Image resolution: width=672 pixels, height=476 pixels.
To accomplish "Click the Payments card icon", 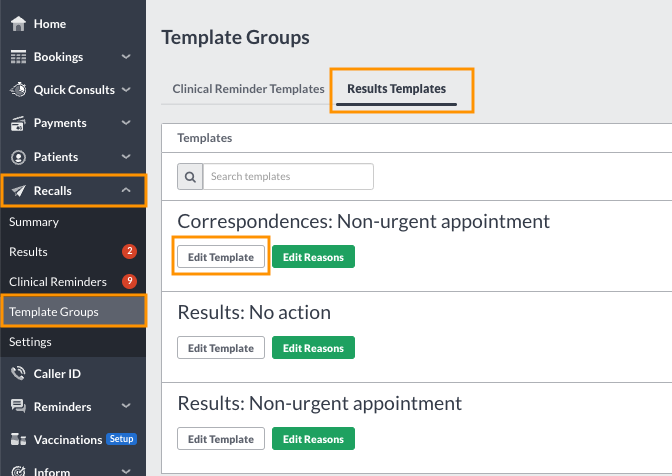I will click(18, 123).
